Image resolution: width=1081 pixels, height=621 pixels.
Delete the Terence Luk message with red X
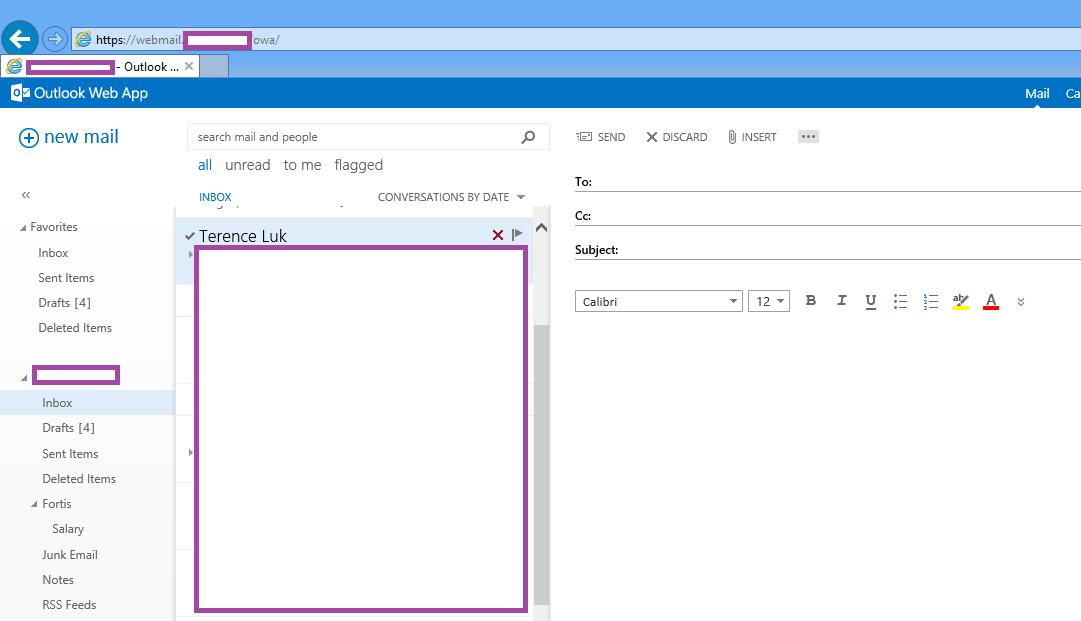pyautogui.click(x=498, y=235)
